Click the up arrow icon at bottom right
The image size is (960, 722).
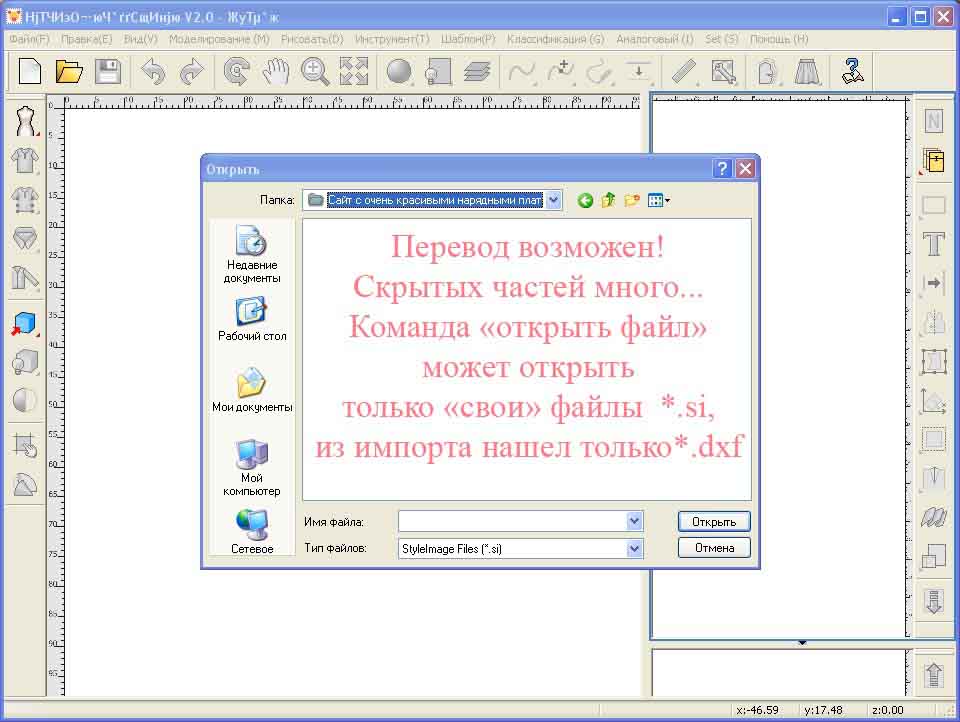(934, 675)
